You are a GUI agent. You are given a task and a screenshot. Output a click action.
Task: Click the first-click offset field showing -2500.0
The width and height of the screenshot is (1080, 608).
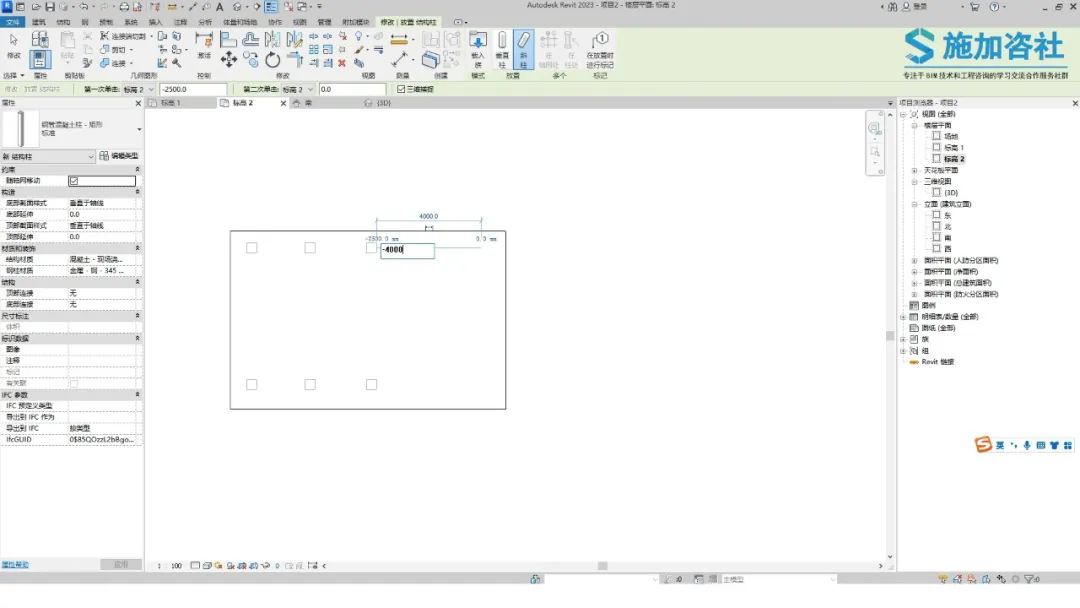(193, 90)
